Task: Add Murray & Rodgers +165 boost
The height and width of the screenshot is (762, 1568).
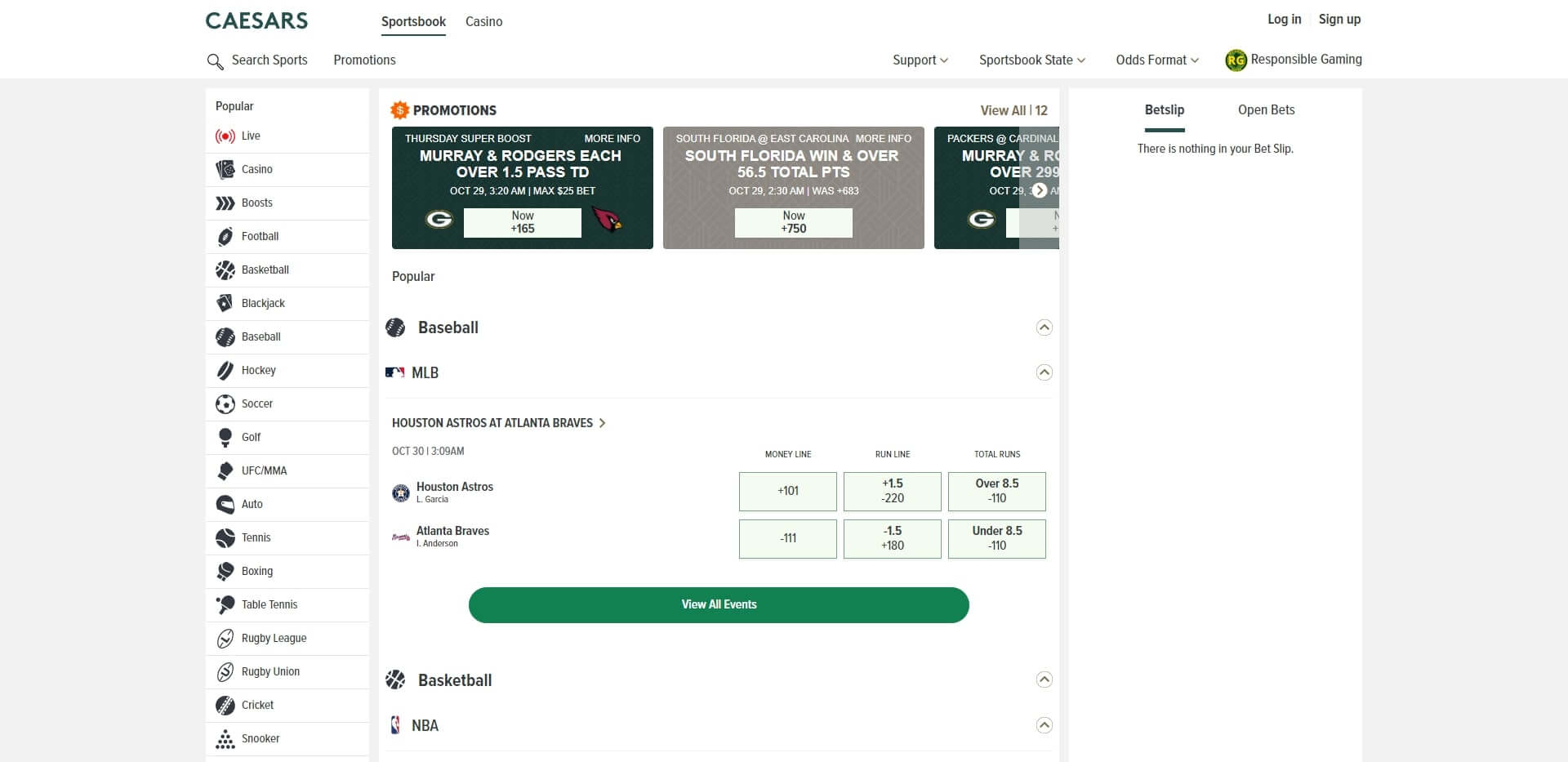Action: (523, 223)
